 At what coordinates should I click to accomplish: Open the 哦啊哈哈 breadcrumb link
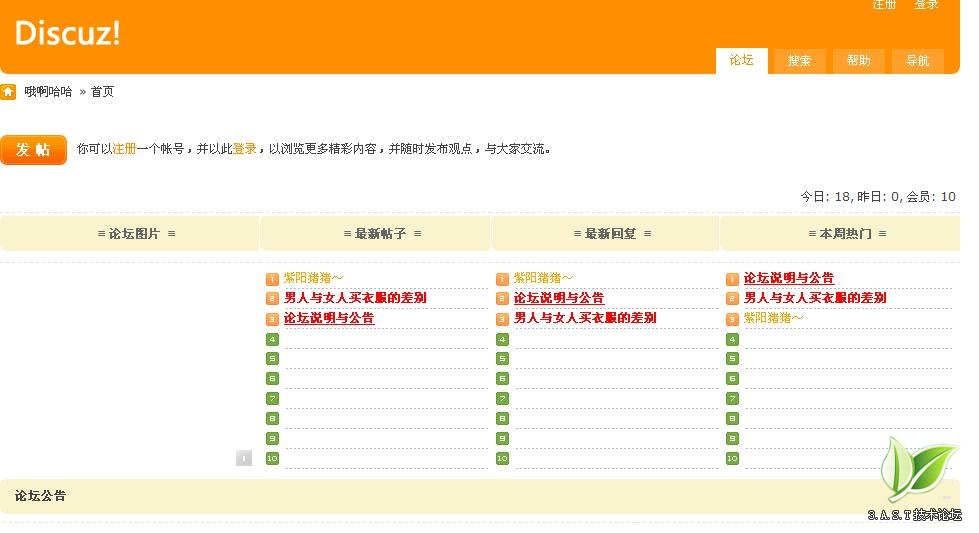pyautogui.click(x=48, y=92)
